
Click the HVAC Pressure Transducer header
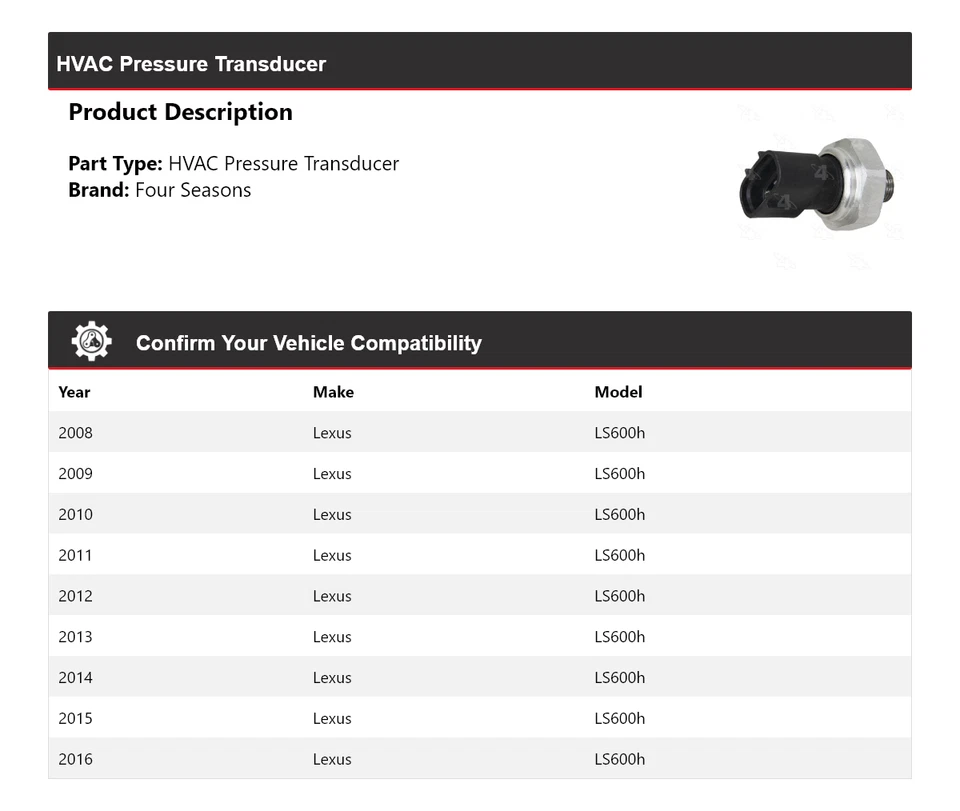point(191,64)
